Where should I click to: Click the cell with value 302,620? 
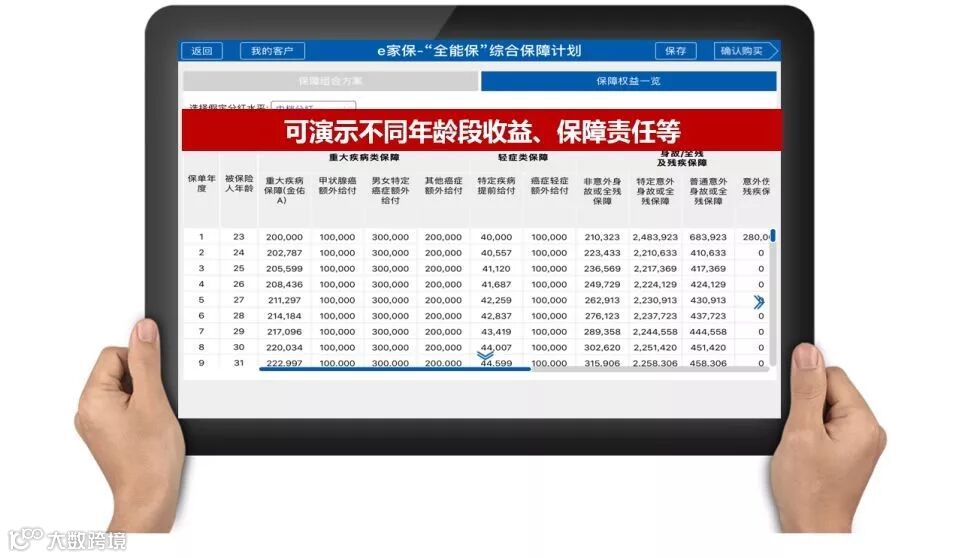[602, 348]
